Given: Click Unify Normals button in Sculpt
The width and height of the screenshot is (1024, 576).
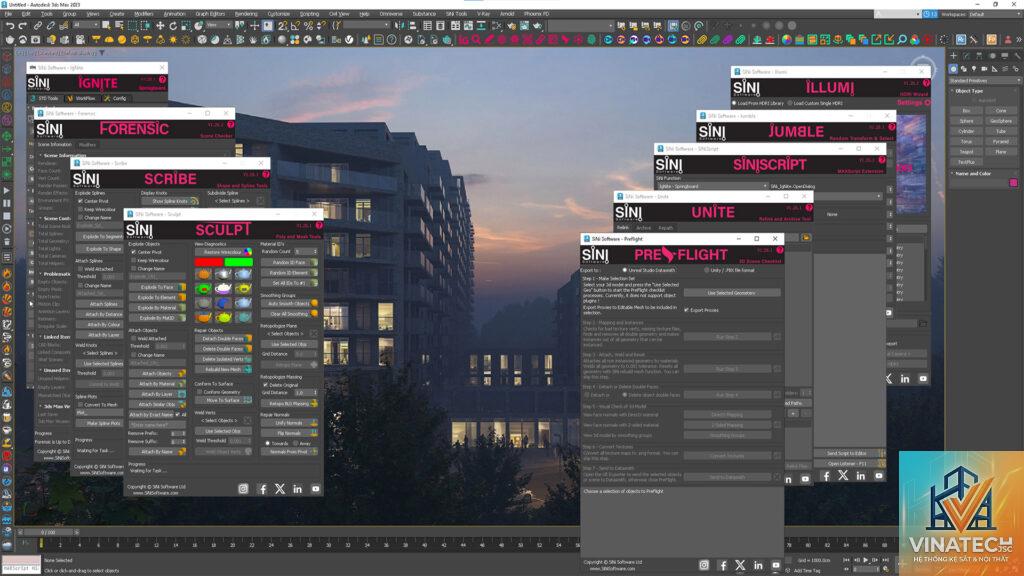Looking at the screenshot, I should coord(289,423).
